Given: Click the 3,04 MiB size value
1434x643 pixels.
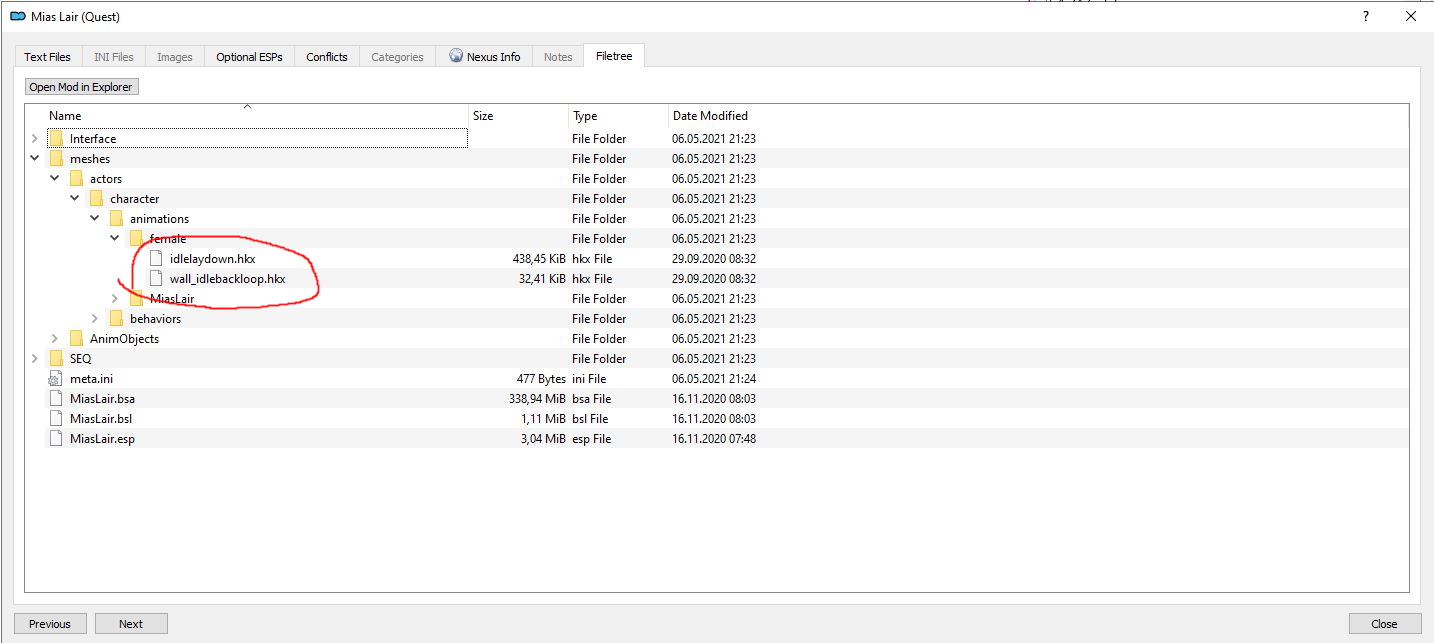Looking at the screenshot, I should pyautogui.click(x=543, y=439).
